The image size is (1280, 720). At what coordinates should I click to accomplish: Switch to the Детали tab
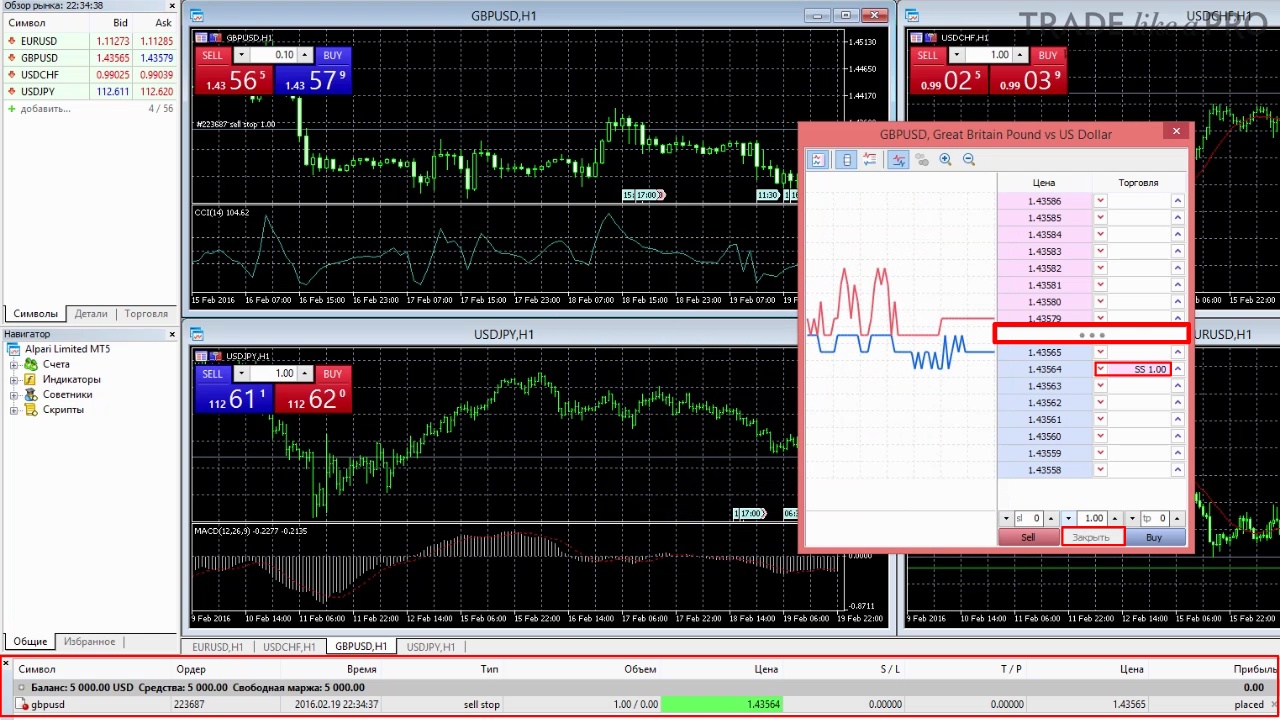click(91, 314)
